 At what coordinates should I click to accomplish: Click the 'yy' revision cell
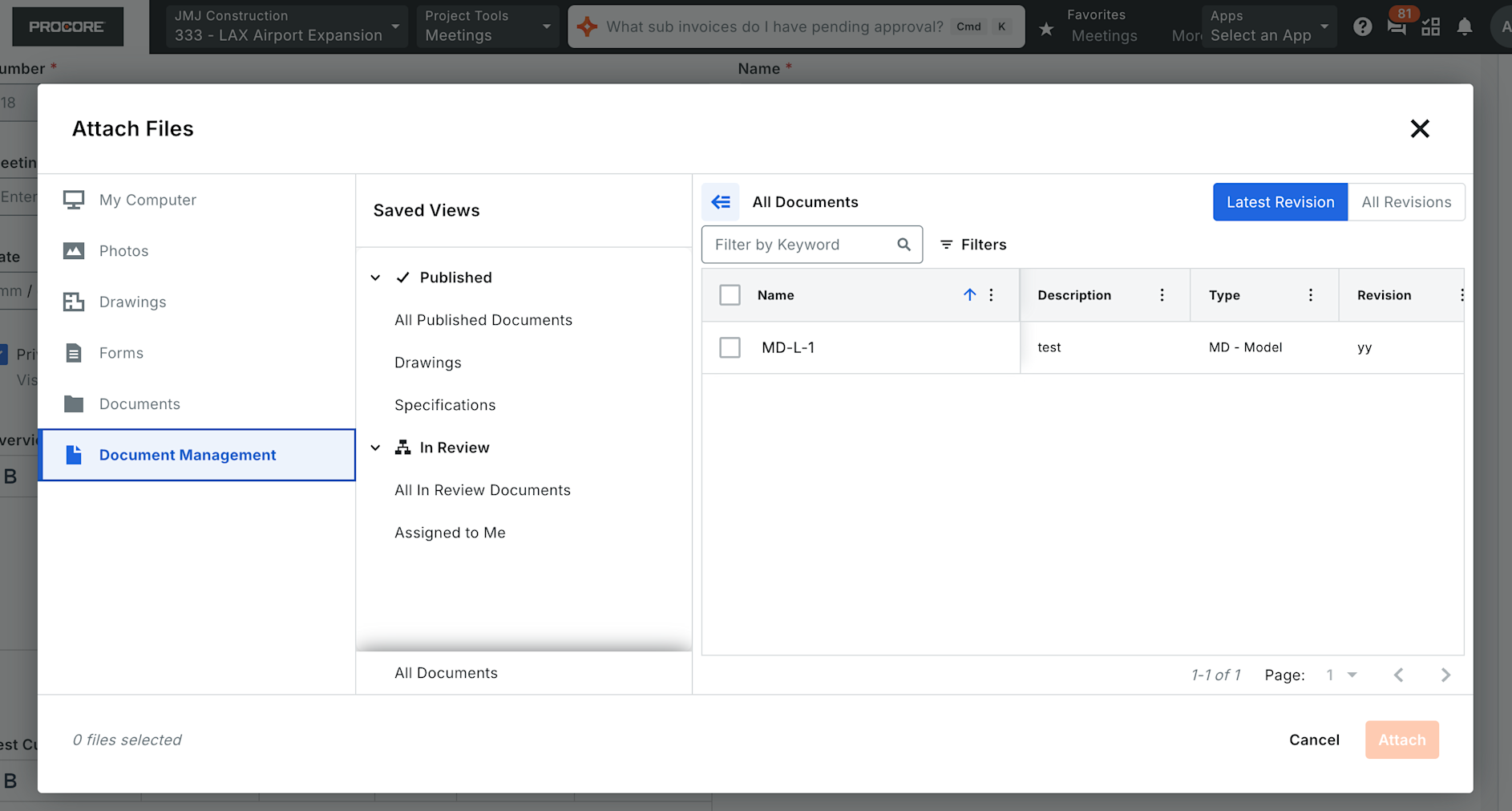(1364, 347)
